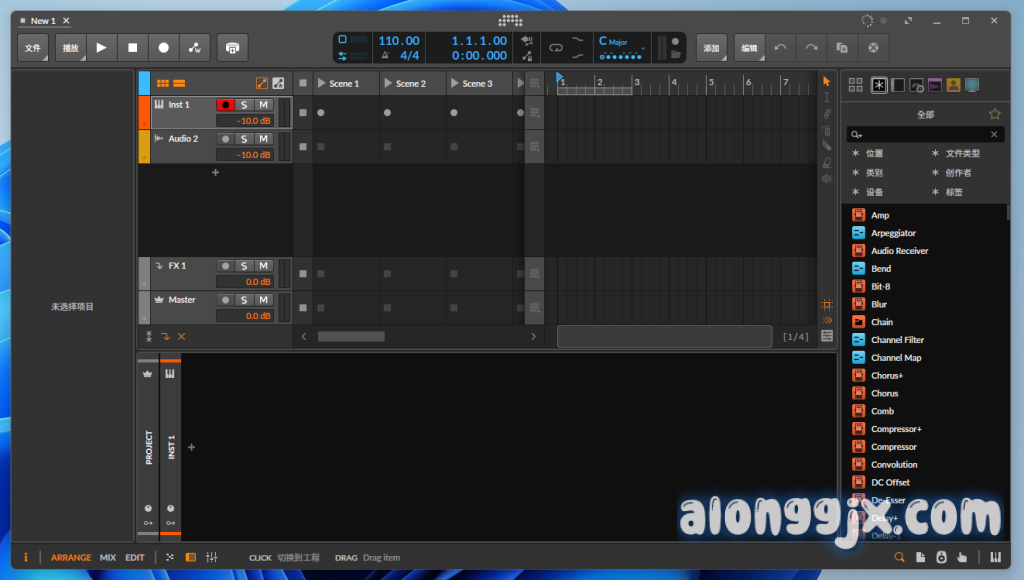Screen dimensions: 1024x580
Task: Switch to the MIX view tab
Action: pyautogui.click(x=108, y=557)
